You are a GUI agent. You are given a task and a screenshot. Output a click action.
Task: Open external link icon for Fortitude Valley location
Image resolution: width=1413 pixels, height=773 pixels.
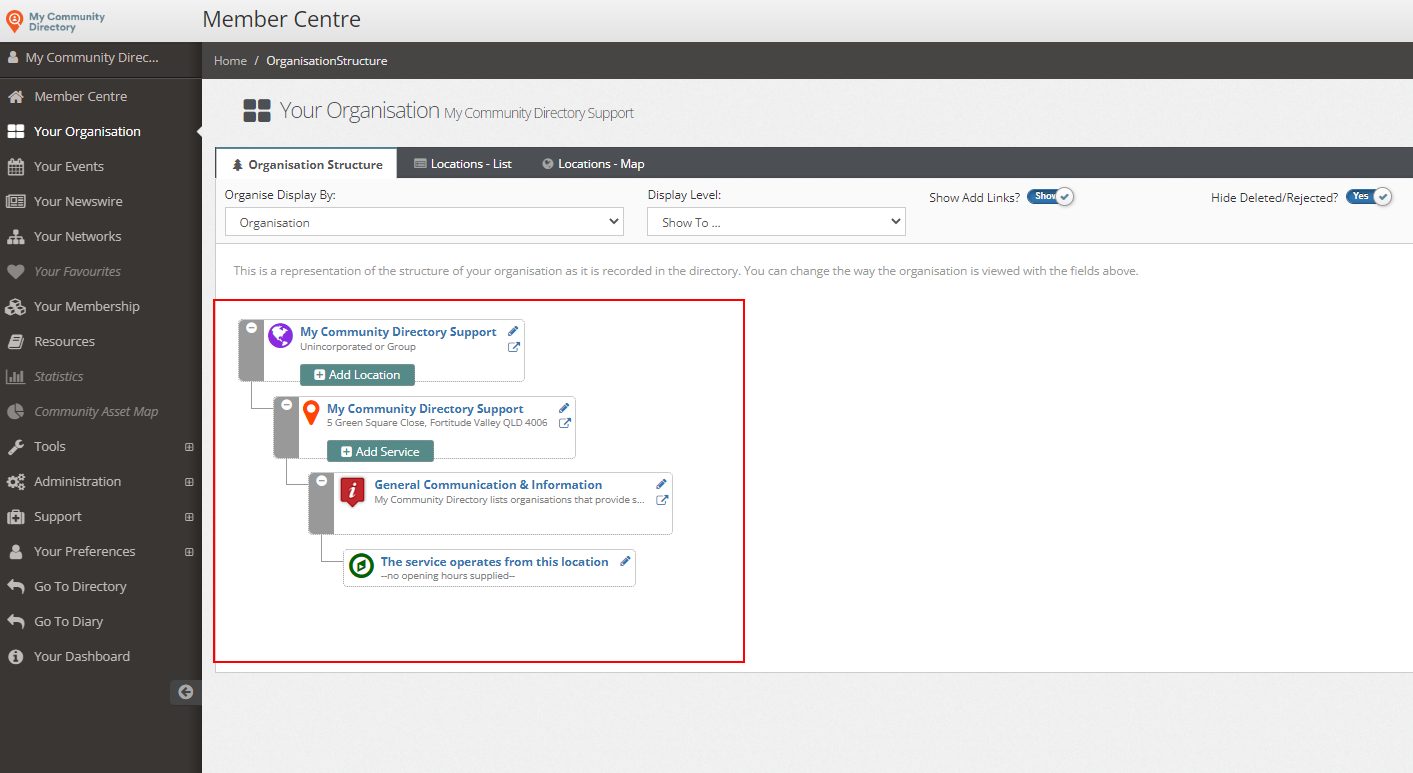[564, 423]
